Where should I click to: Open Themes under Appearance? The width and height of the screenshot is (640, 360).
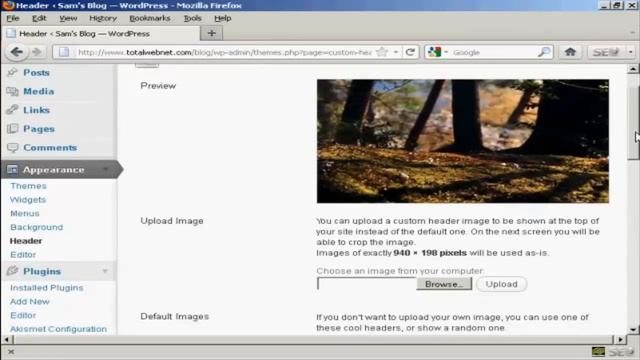click(x=29, y=186)
